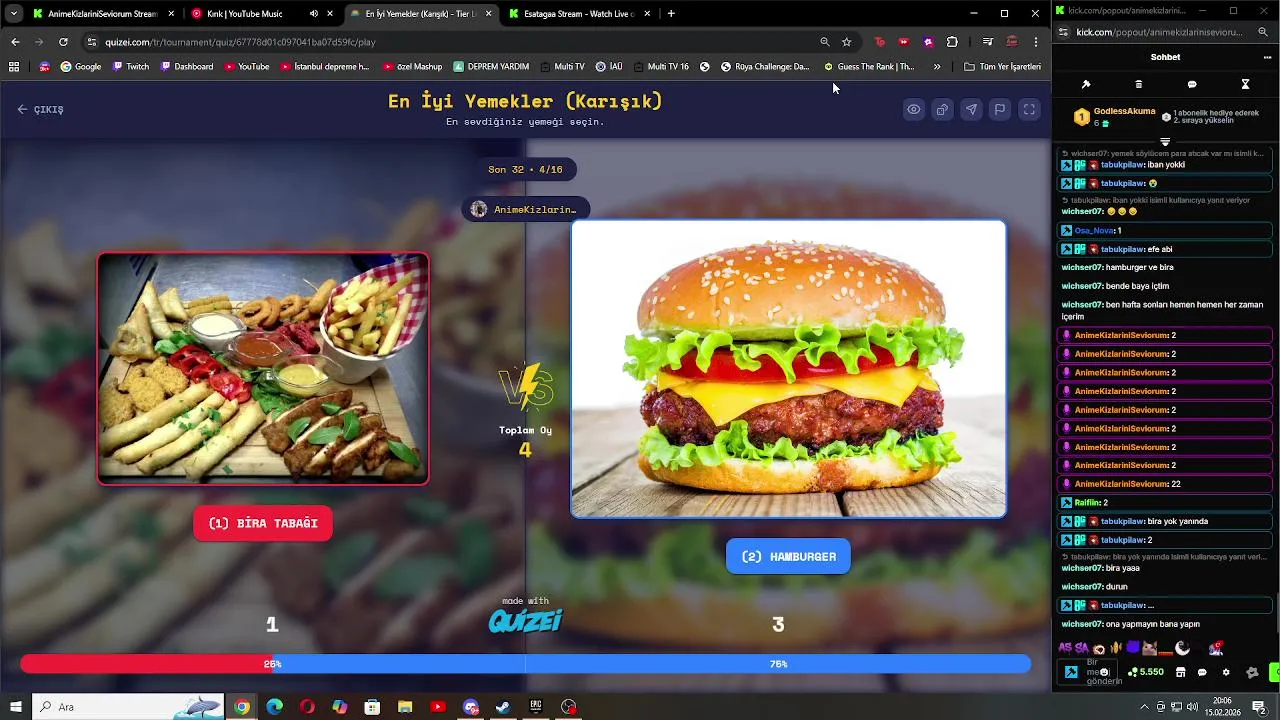Viewport: 1280px width, 720px height.
Task: Vote for the (1) BİRA TABAĞI button
Action: coord(263,523)
